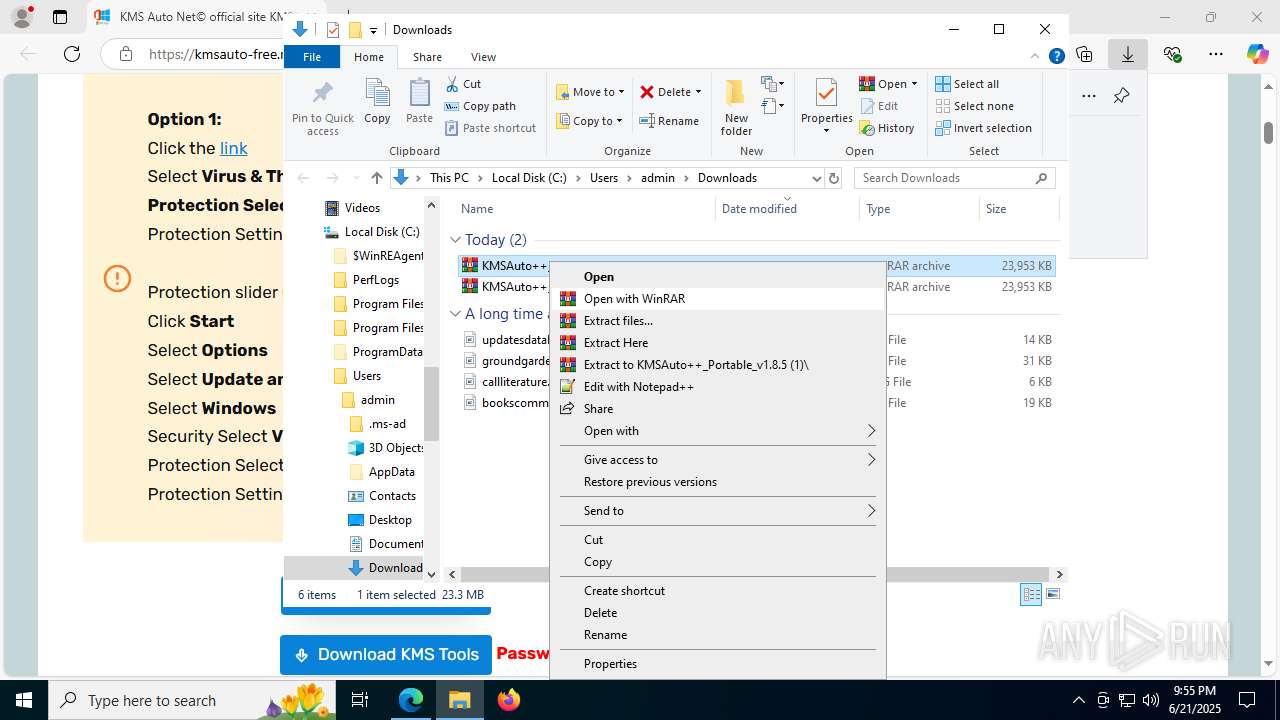The height and width of the screenshot is (720, 1280).
Task: Click History in Open group
Action: click(x=886, y=128)
